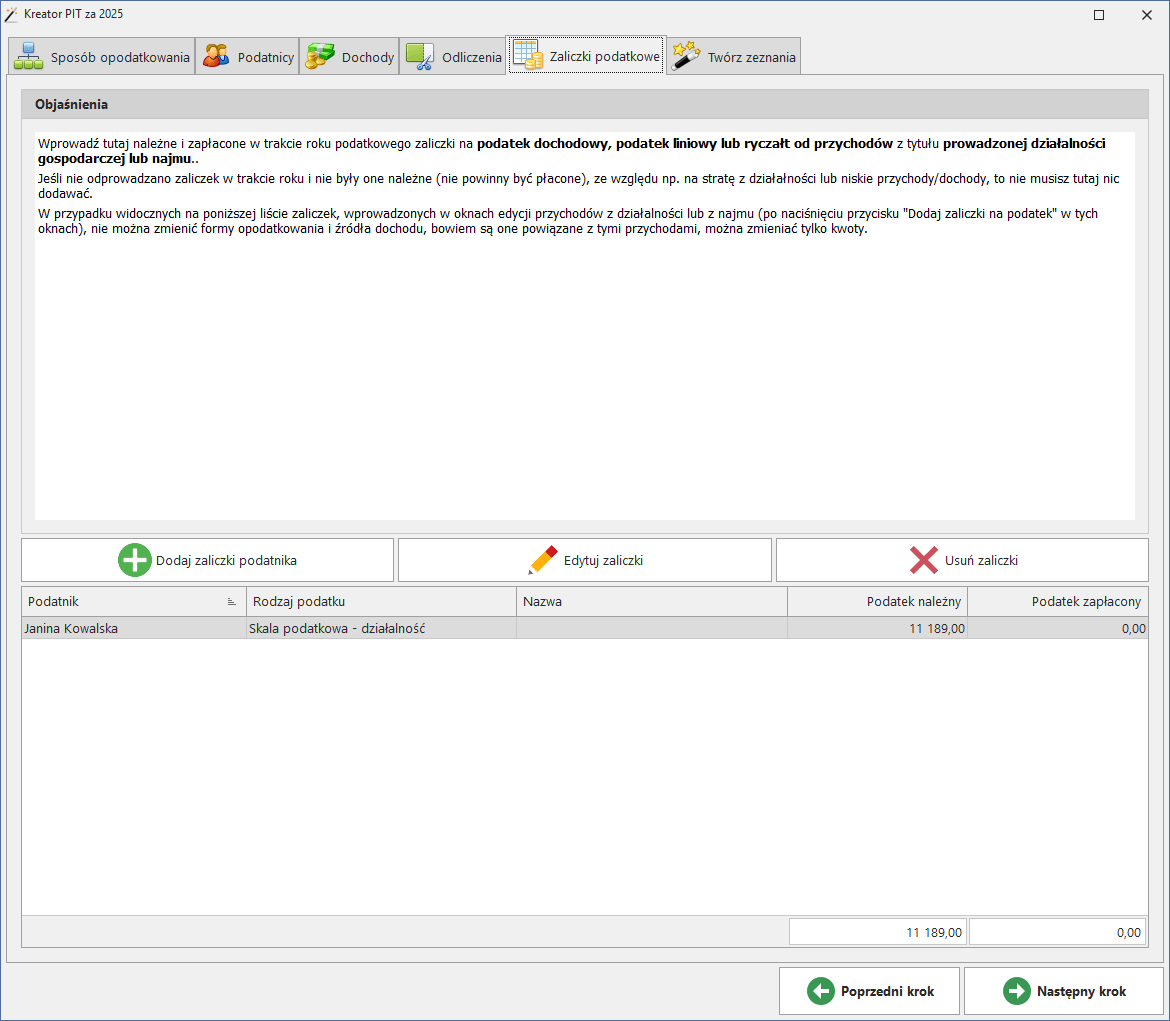
Task: Click the Usuń zaliczki button
Action: pyautogui.click(x=963, y=560)
